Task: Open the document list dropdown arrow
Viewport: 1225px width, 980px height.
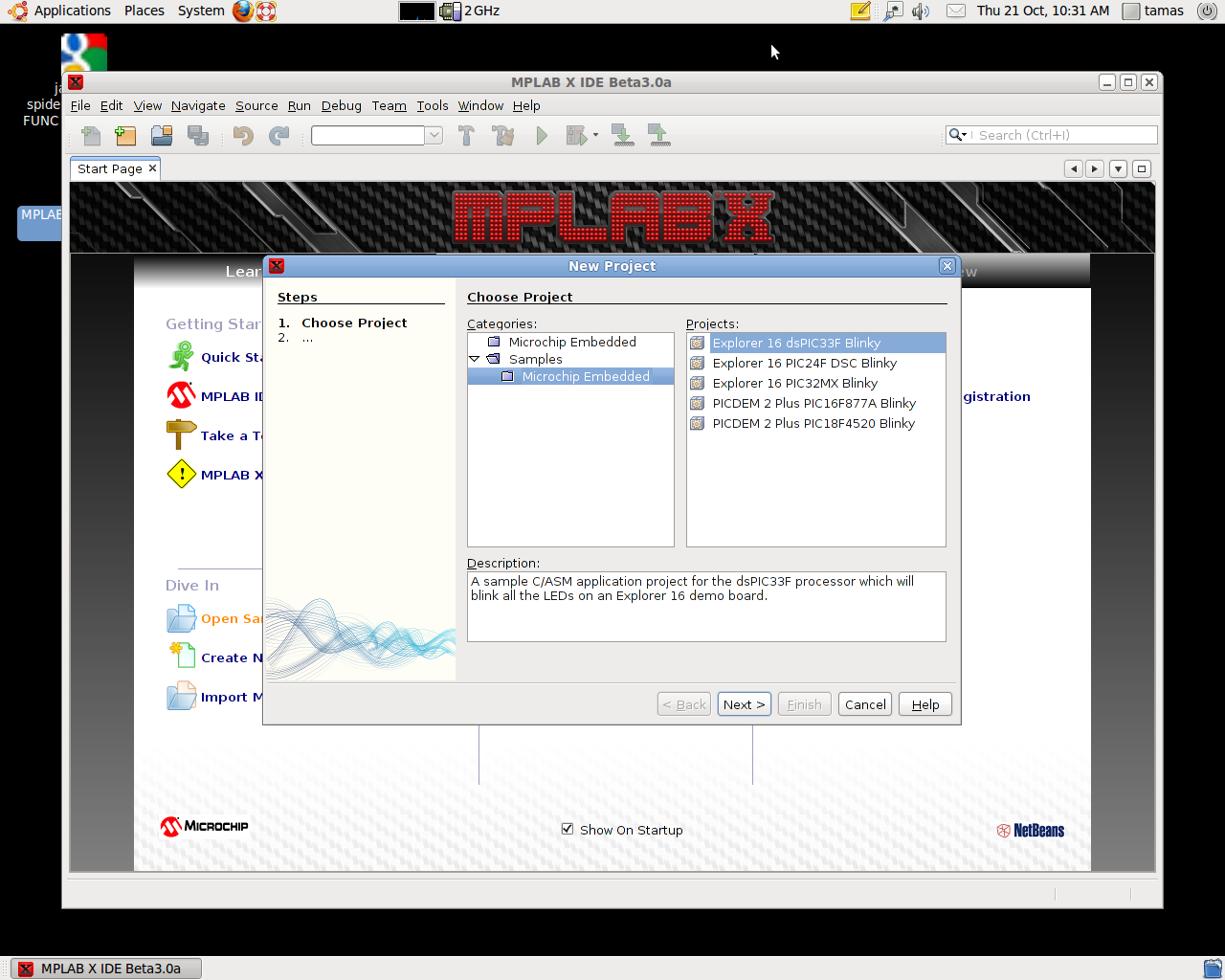Action: pos(1118,168)
